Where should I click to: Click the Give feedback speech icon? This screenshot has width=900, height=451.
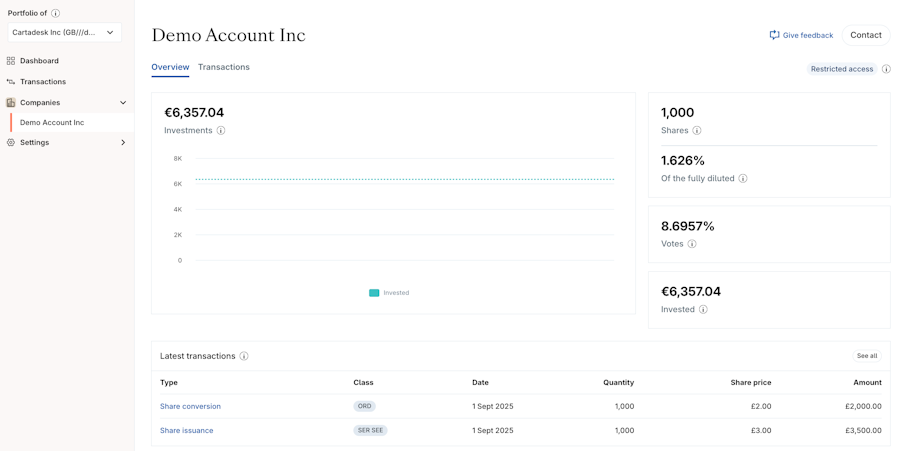[x=774, y=35]
